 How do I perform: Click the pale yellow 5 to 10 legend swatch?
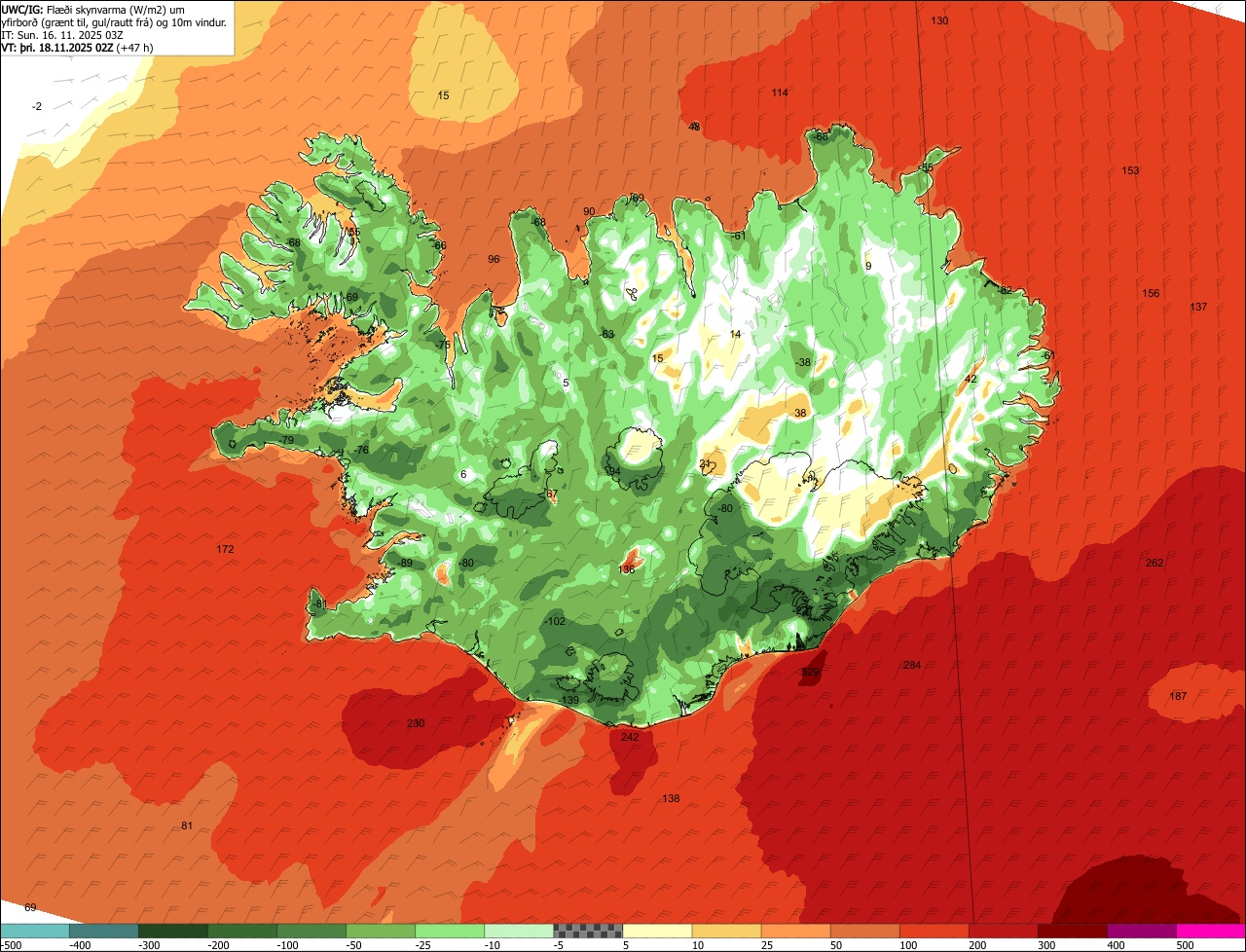coord(657,931)
